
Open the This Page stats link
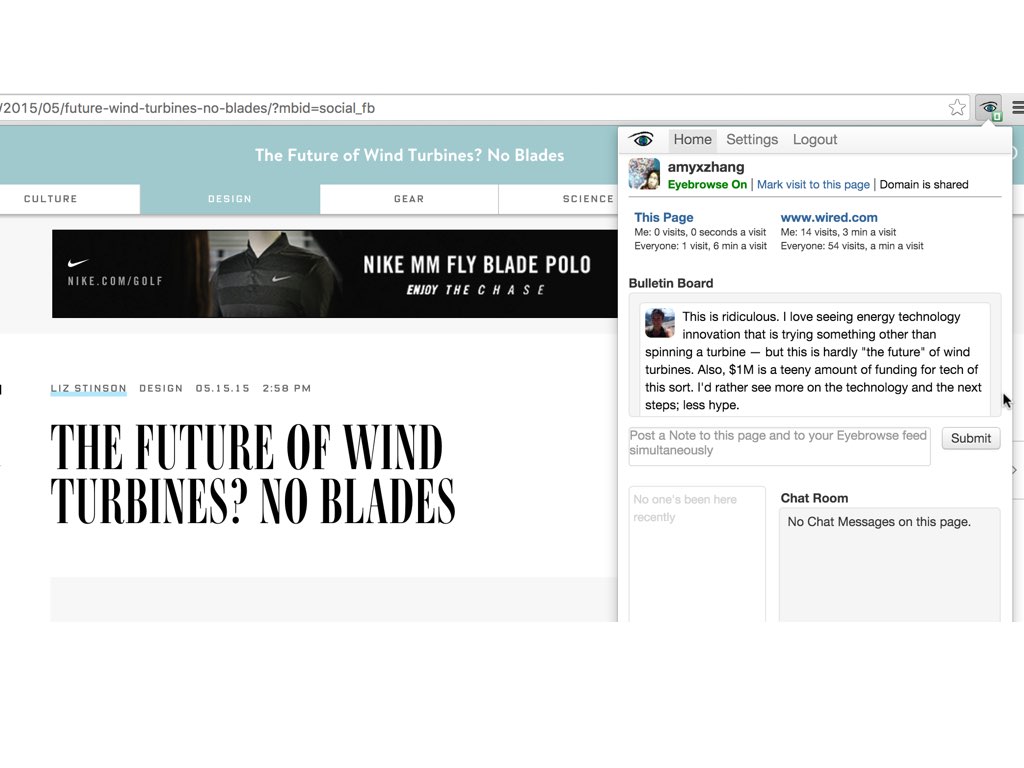click(x=664, y=217)
